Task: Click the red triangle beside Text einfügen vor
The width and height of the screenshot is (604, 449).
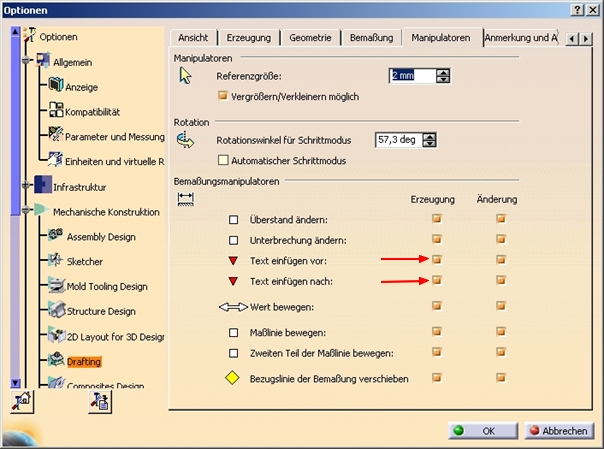Action: tap(233, 261)
